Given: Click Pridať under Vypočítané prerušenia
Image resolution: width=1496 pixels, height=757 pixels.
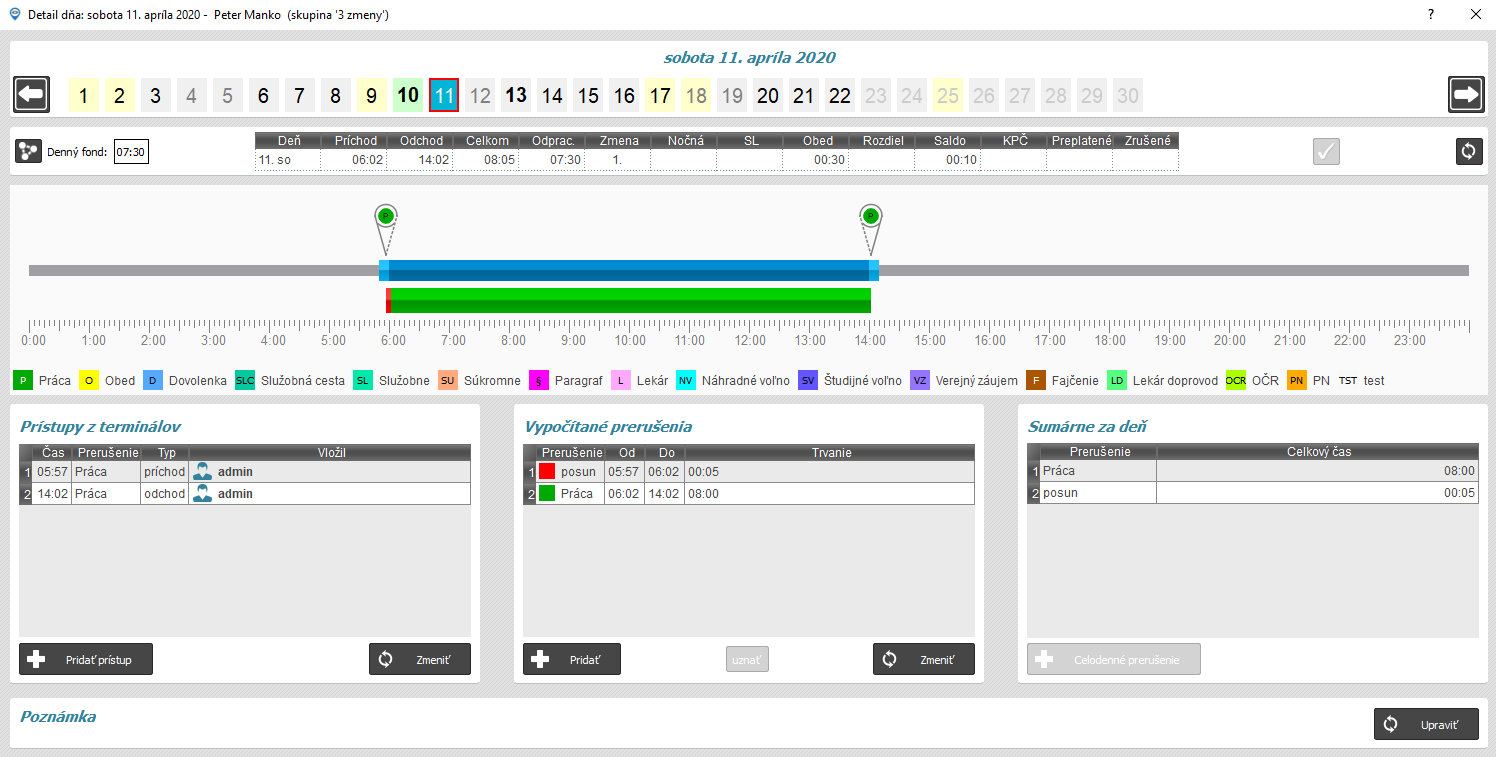Looking at the screenshot, I should pos(572,659).
